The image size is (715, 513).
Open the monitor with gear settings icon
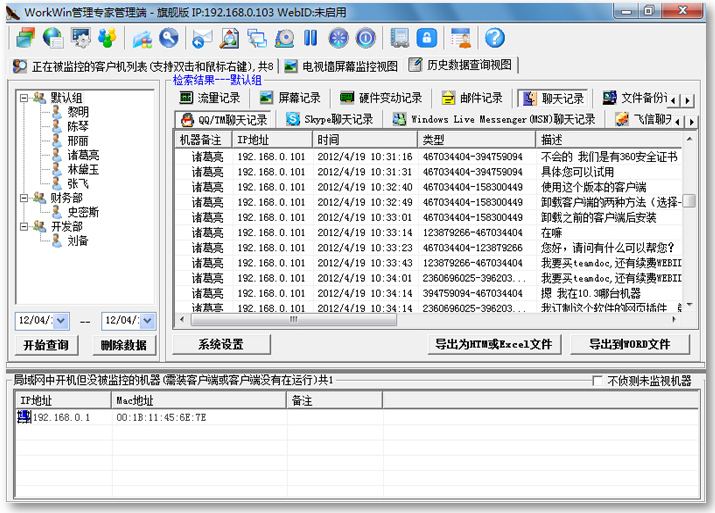(x=80, y=38)
